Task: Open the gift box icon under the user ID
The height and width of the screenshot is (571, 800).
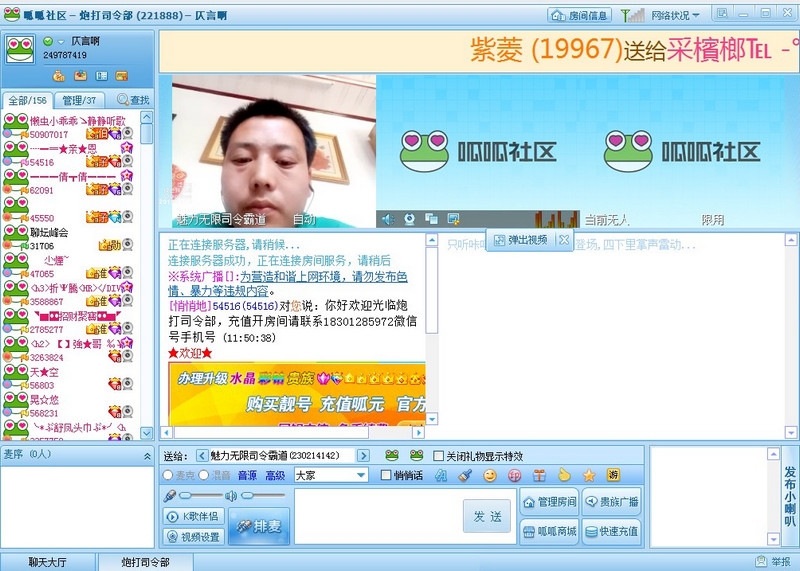Action: [x=80, y=76]
